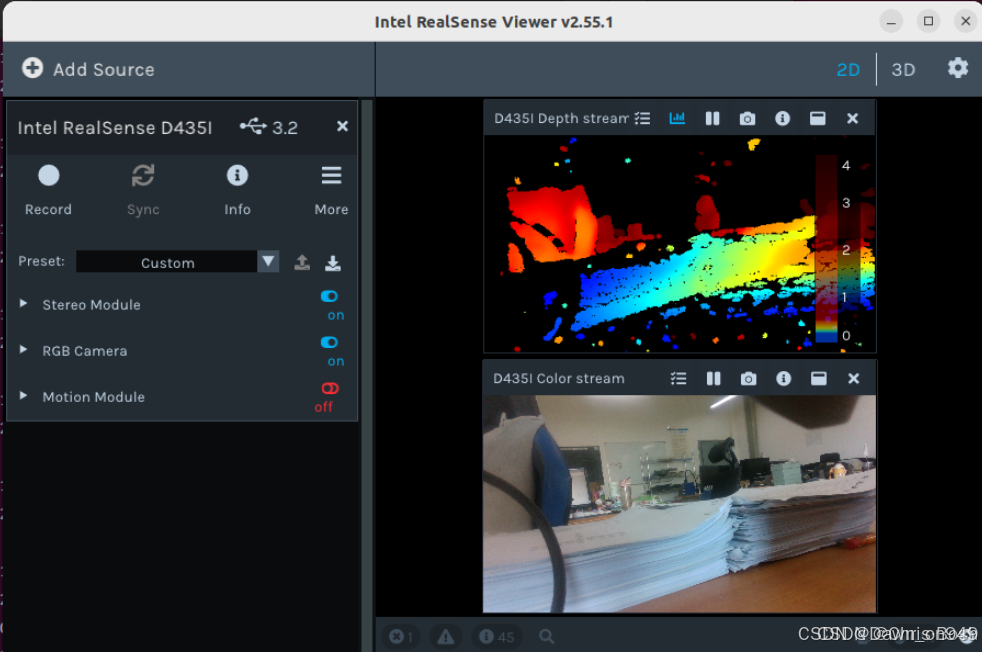982x652 pixels.
Task: Toggle Depth stream histogram icon
Action: click(677, 118)
